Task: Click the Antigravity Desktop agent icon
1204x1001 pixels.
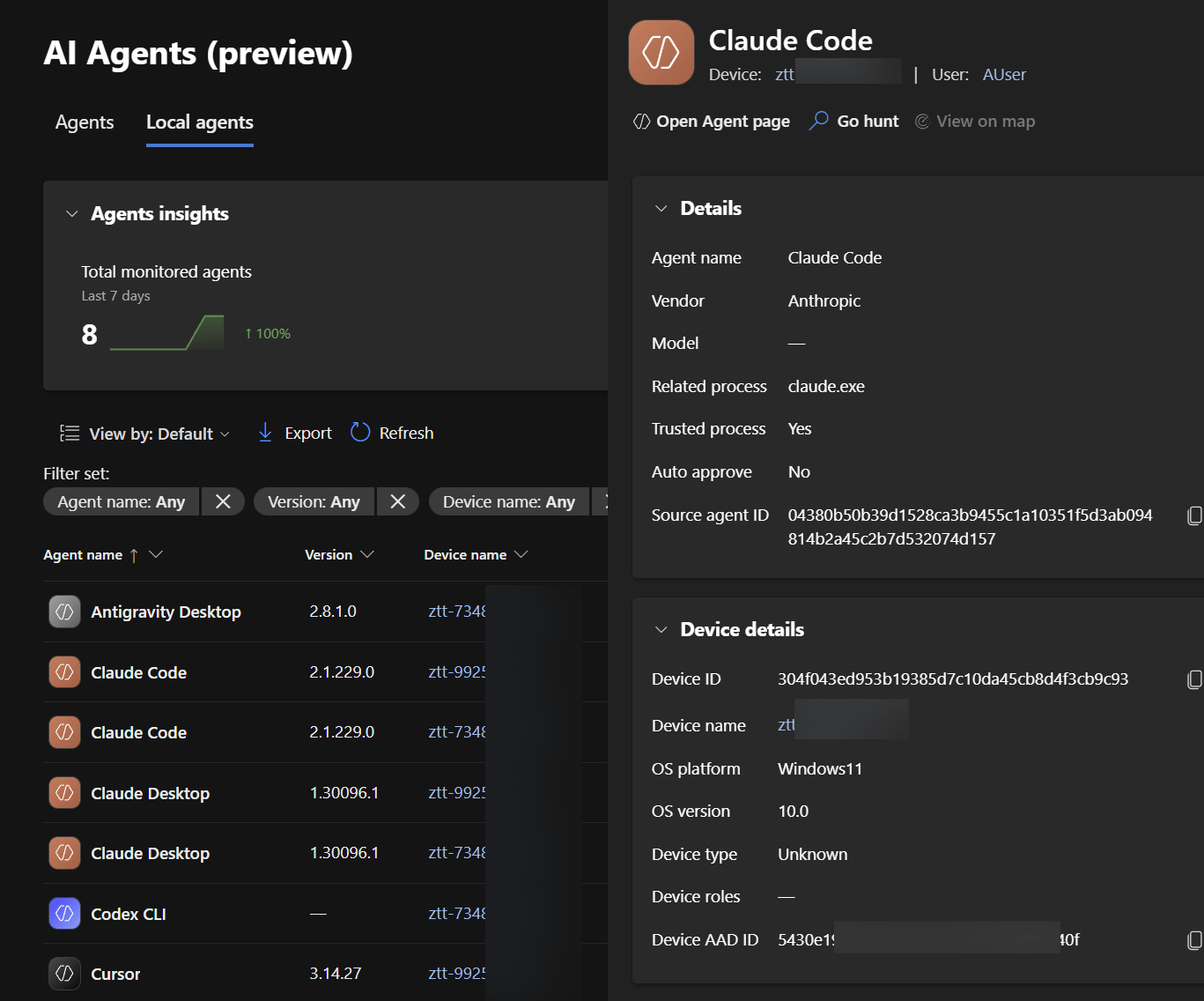Action: pos(64,612)
